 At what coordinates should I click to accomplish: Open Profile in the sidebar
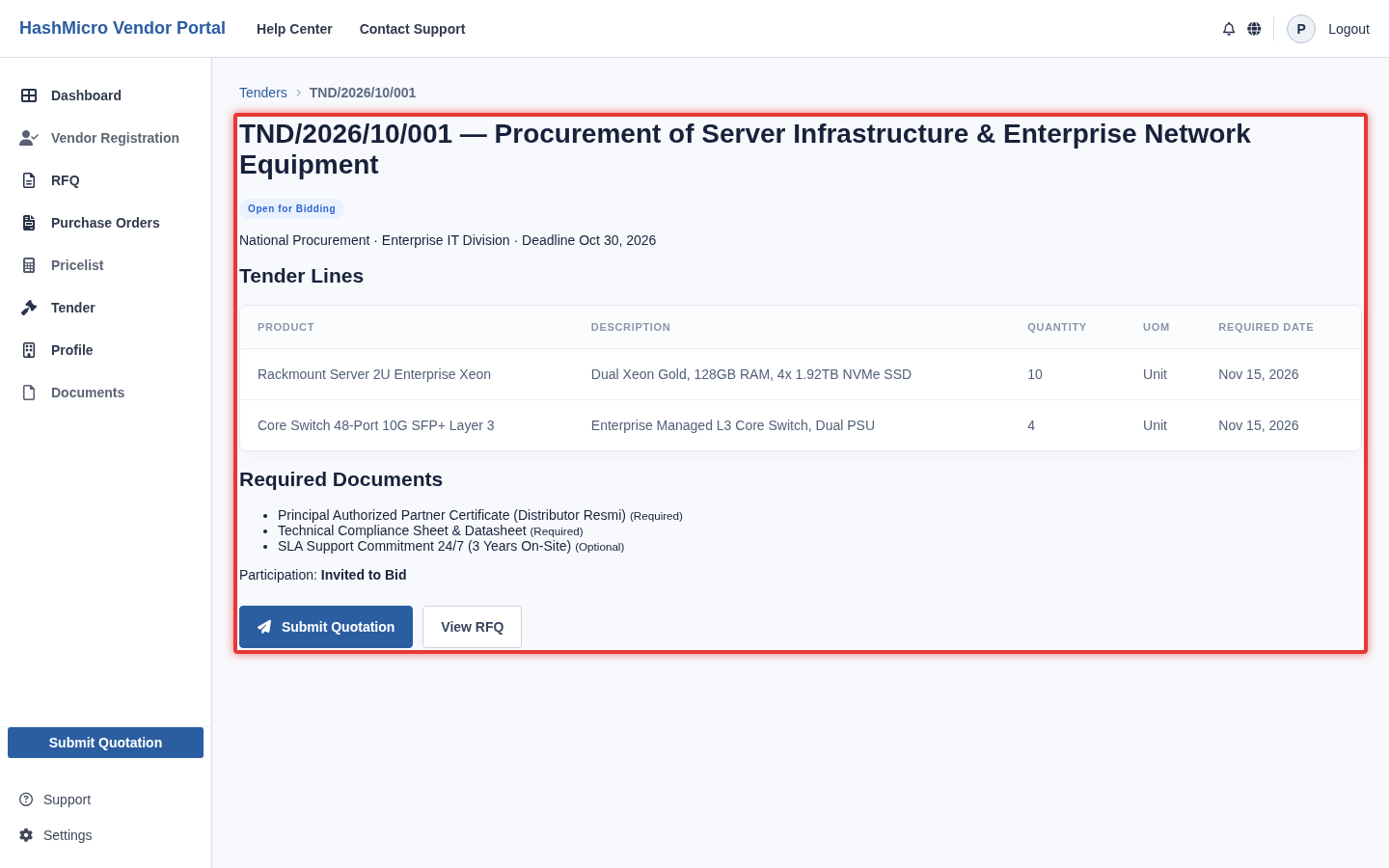point(105,350)
